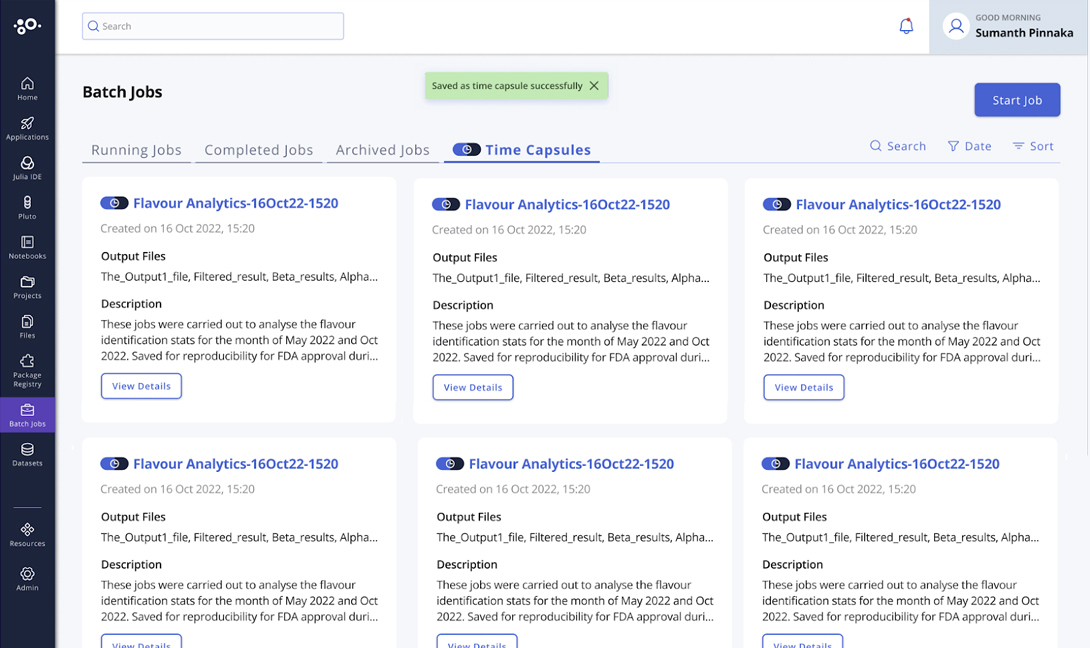Image resolution: width=1090 pixels, height=648 pixels.
Task: Click the notification bell icon
Action: (x=906, y=27)
